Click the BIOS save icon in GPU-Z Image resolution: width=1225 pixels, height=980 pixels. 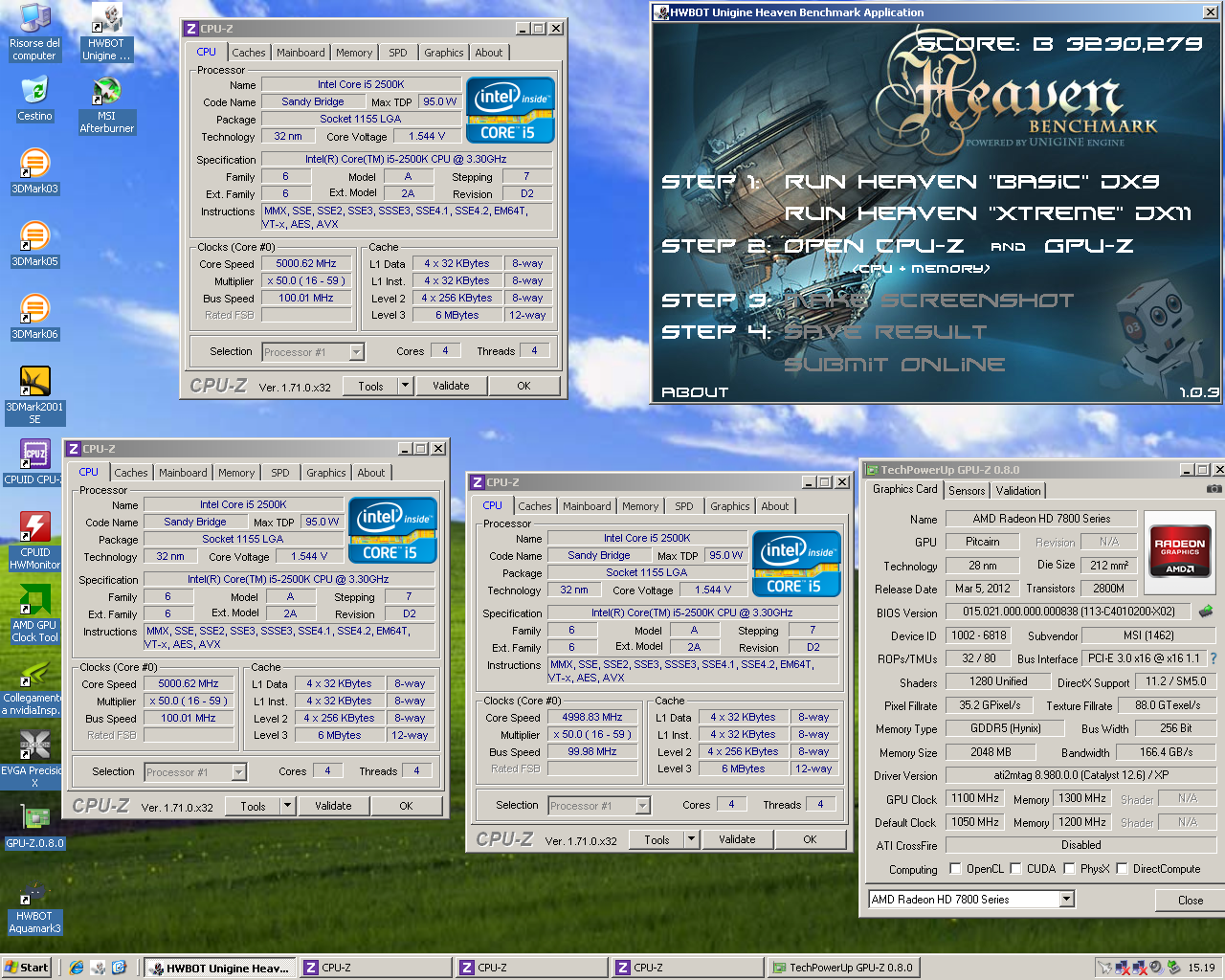(1206, 611)
